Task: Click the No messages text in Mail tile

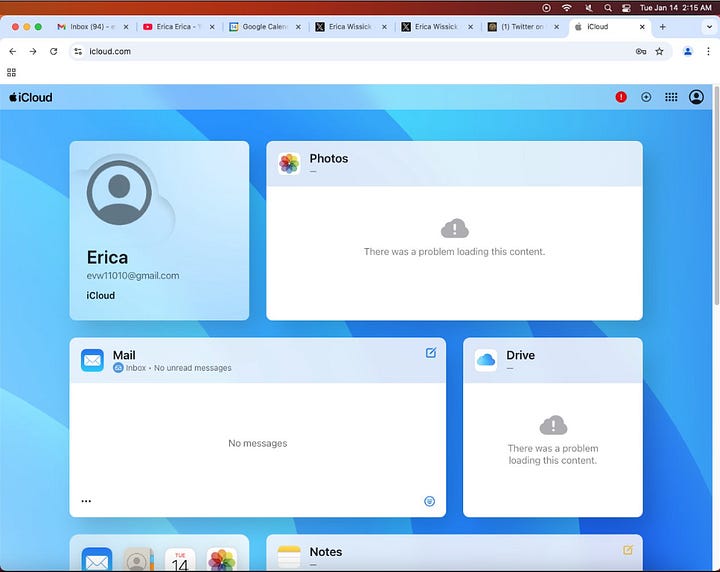Action: (258, 443)
